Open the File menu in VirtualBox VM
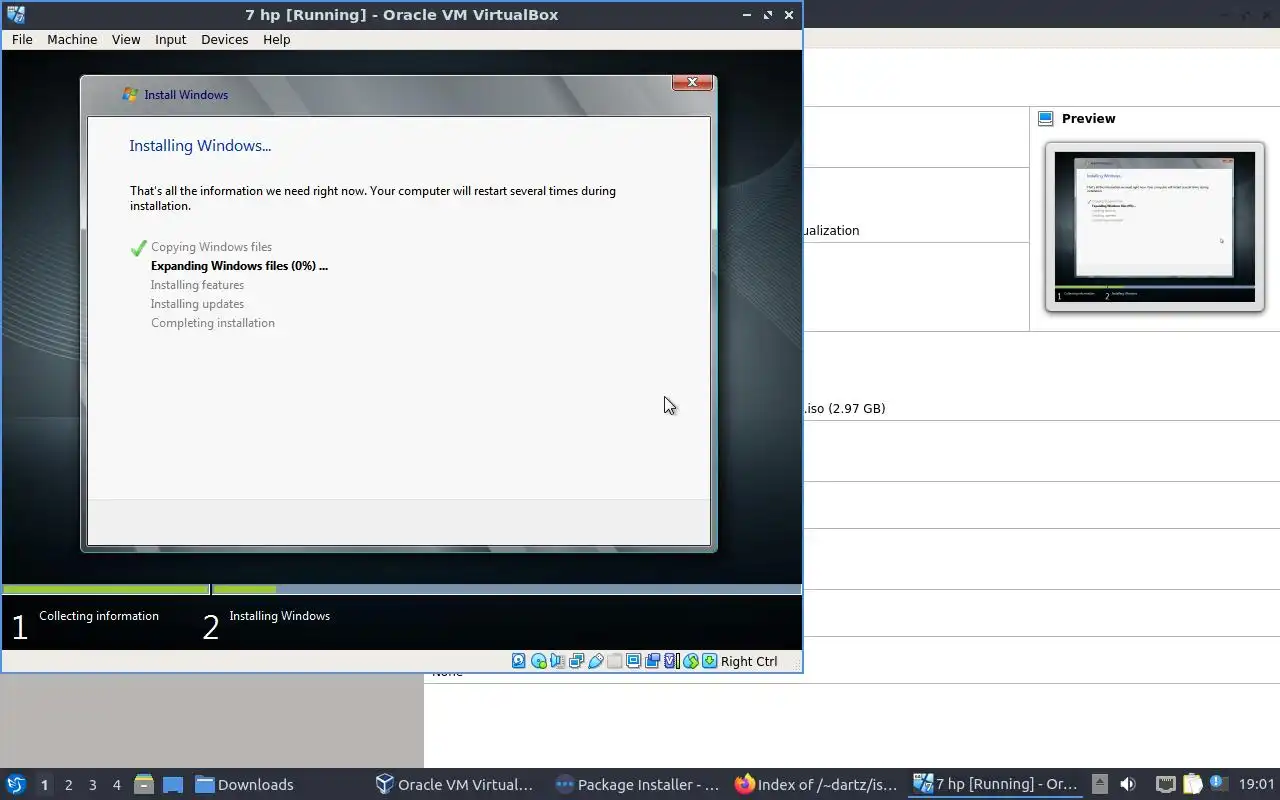1280x800 pixels. (x=22, y=39)
